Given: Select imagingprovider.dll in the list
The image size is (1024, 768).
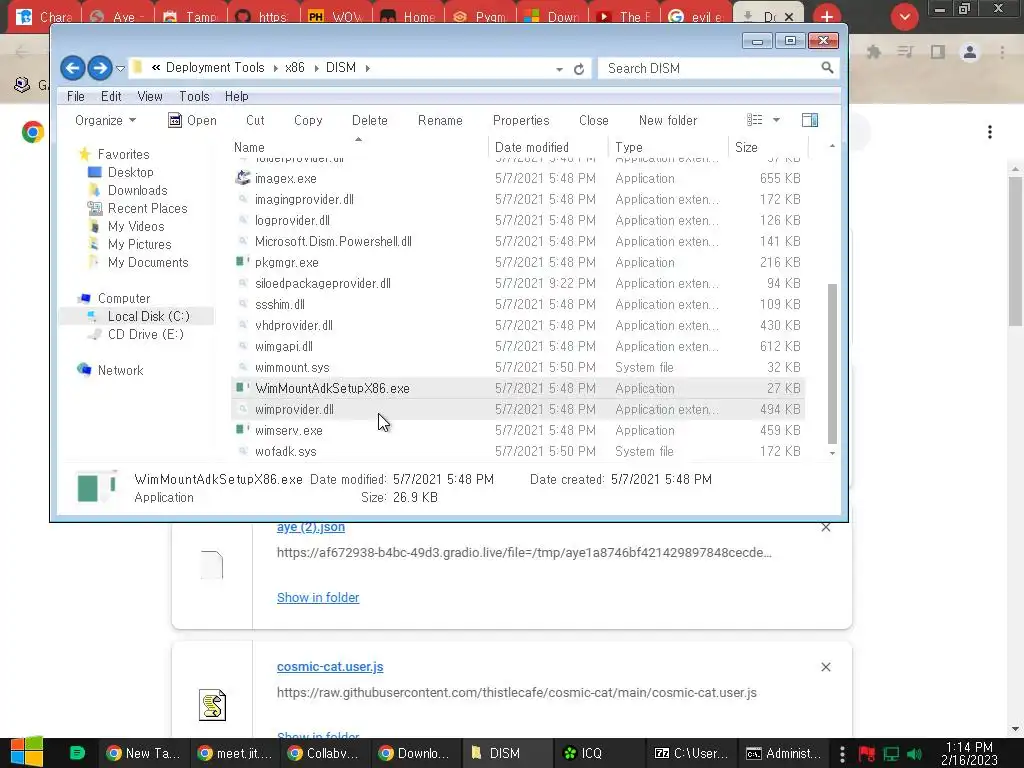Looking at the screenshot, I should [304, 199].
